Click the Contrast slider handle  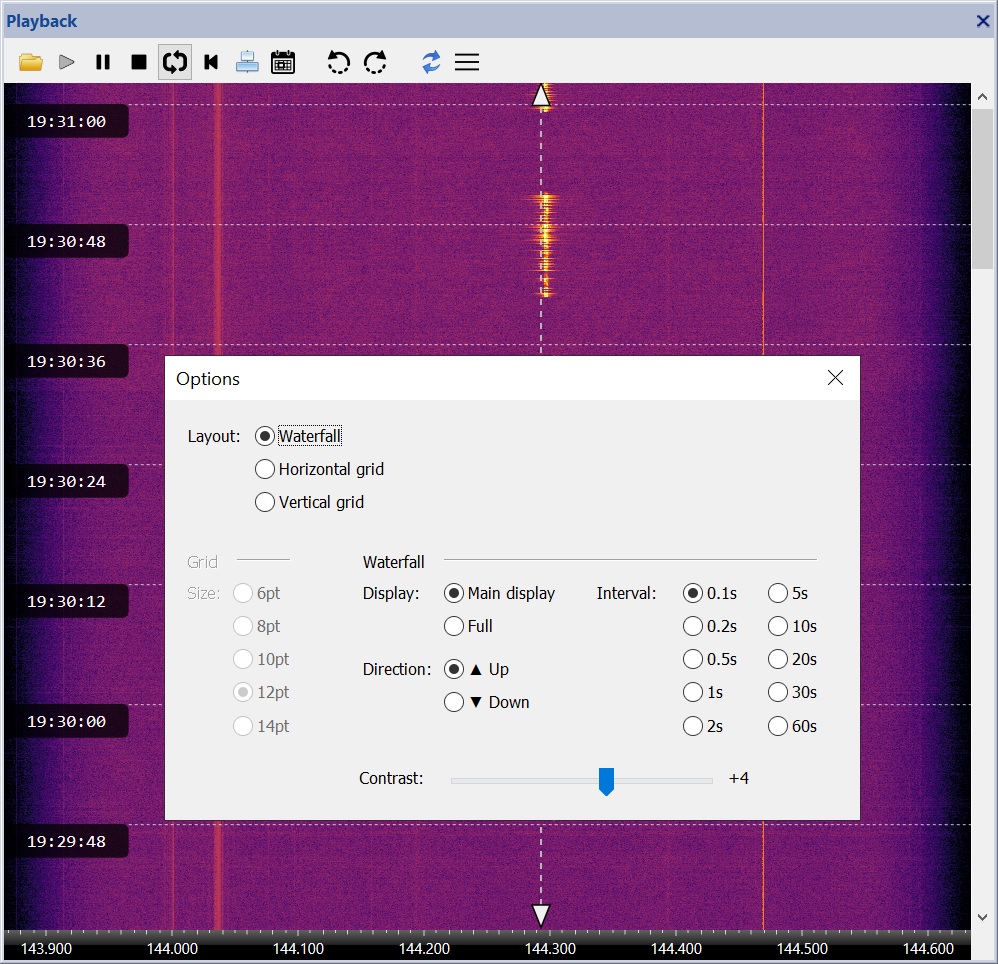click(606, 780)
